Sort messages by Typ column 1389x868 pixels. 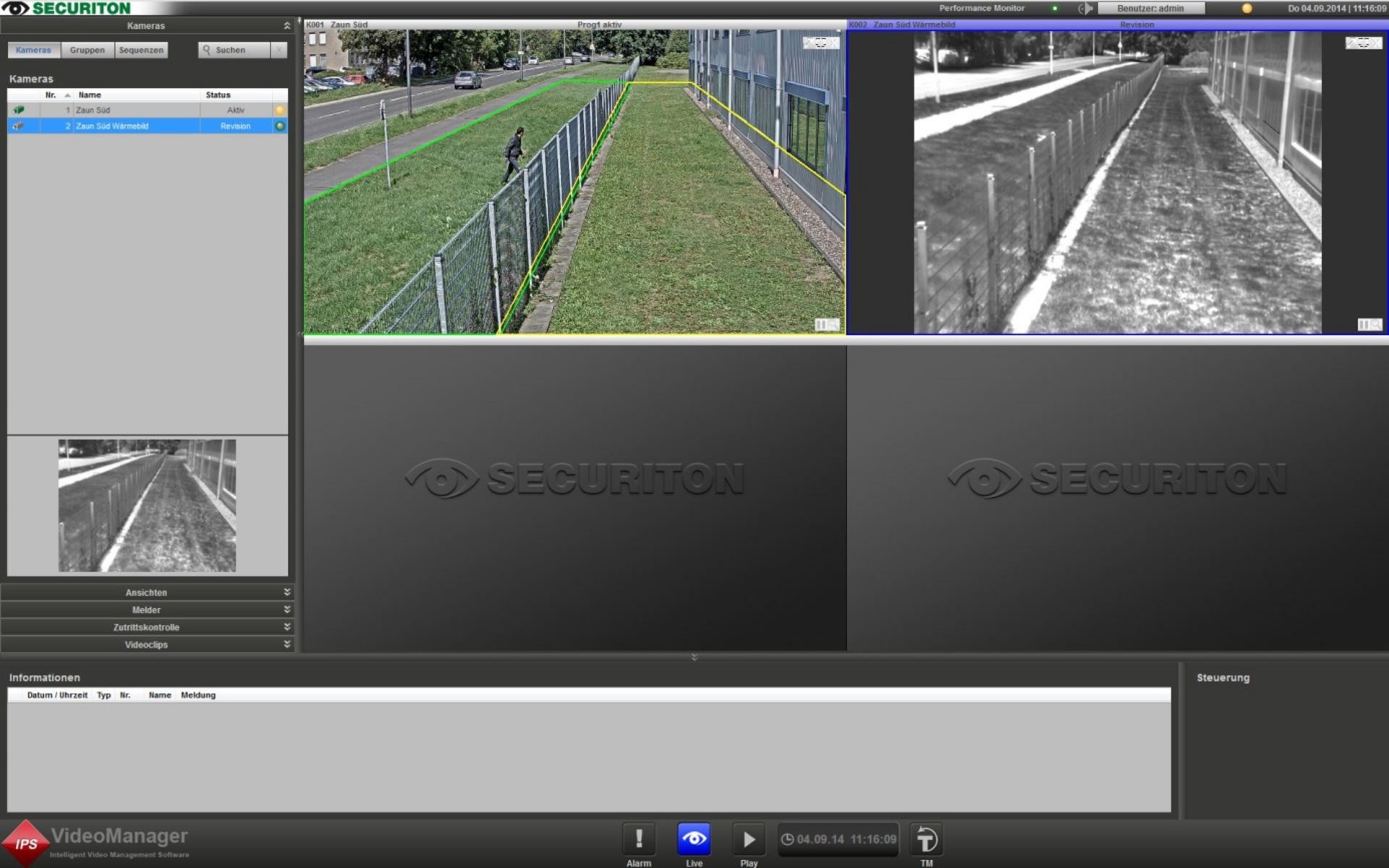[104, 695]
